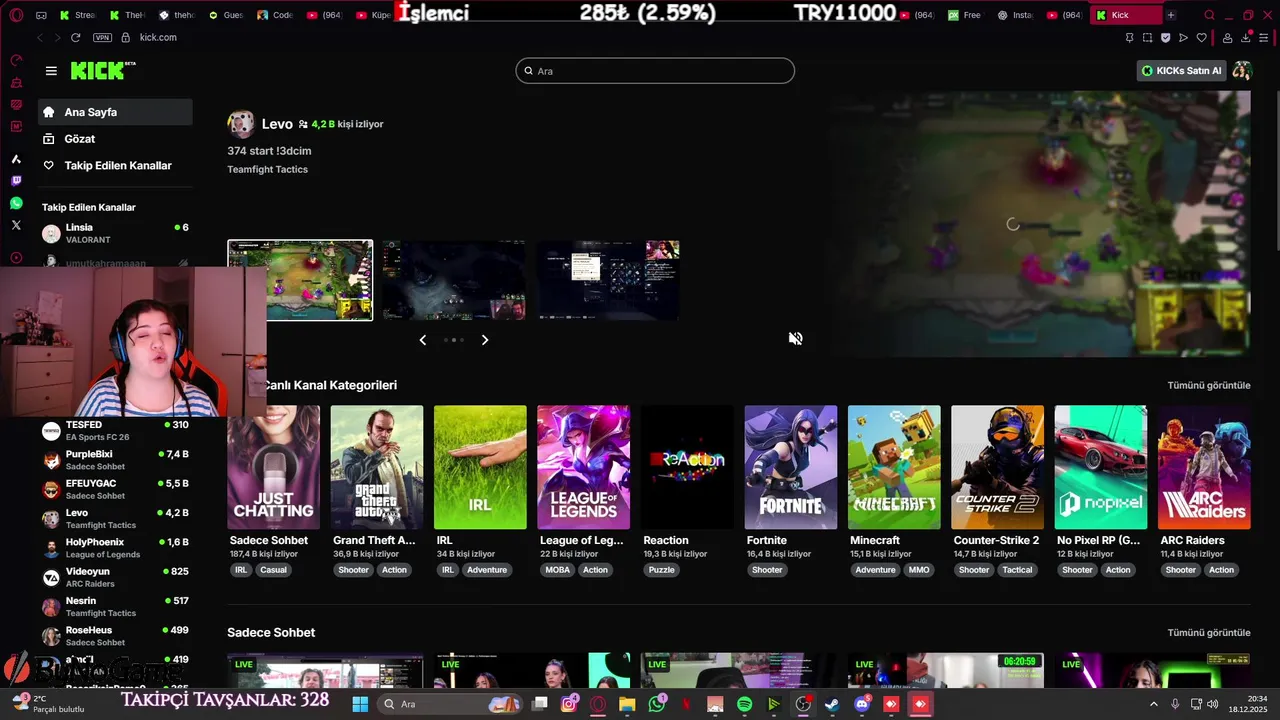Open the Minecraft category card
This screenshot has height=720, width=1280.
pyautogui.click(x=894, y=467)
